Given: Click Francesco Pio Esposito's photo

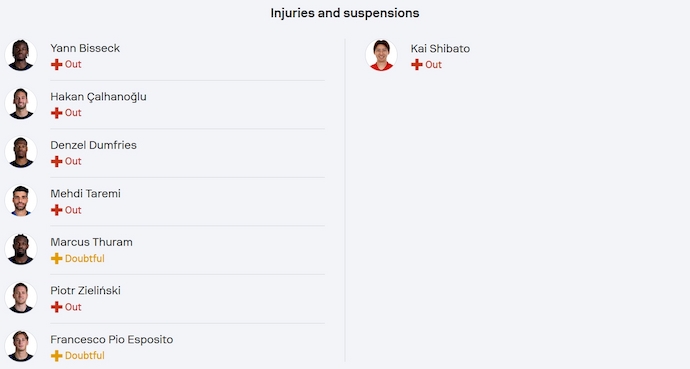Looking at the screenshot, I should tap(21, 346).
